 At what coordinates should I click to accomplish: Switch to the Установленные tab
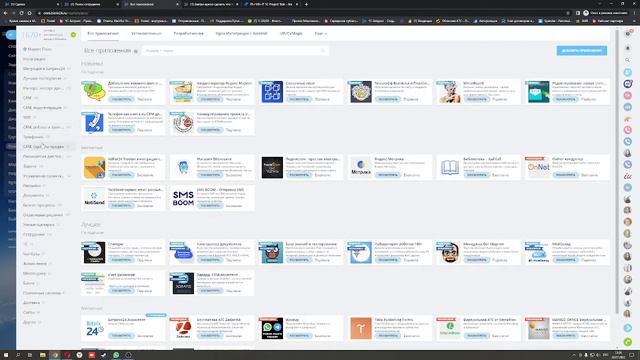click(146, 33)
